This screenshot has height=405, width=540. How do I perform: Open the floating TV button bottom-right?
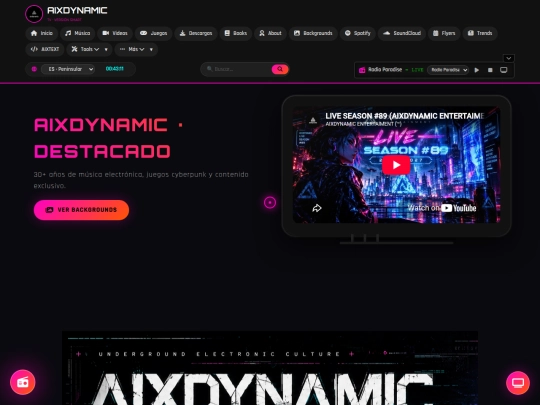[518, 383]
